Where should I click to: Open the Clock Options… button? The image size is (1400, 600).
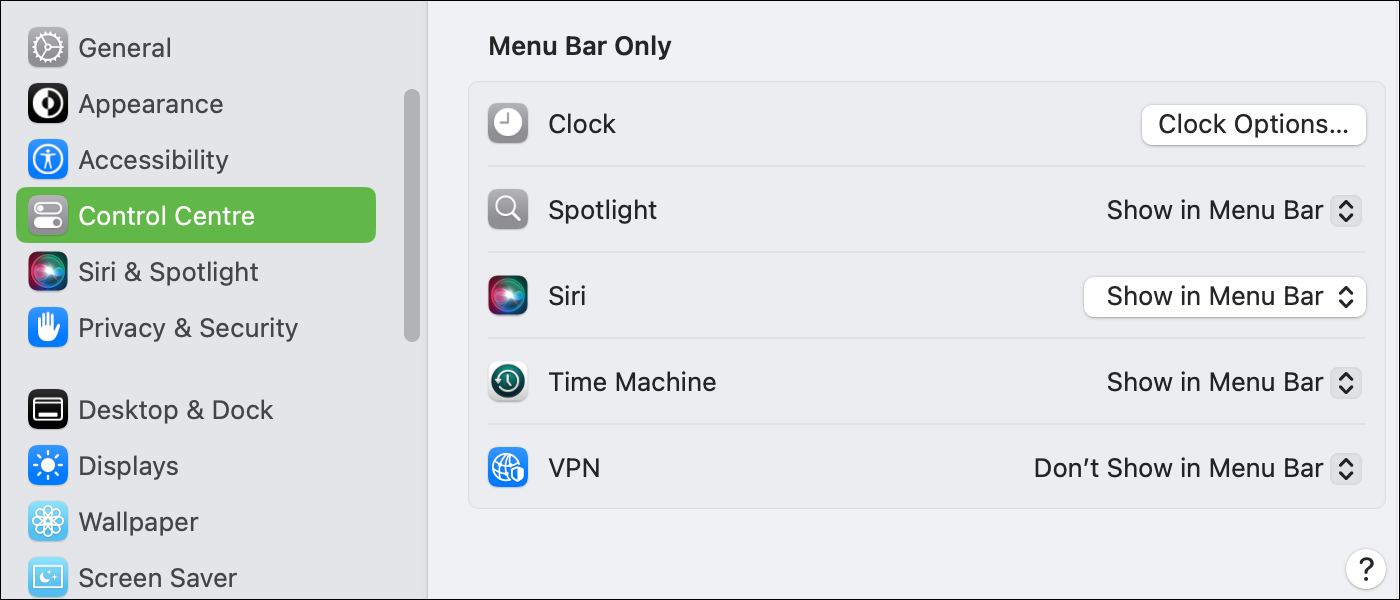(1254, 125)
